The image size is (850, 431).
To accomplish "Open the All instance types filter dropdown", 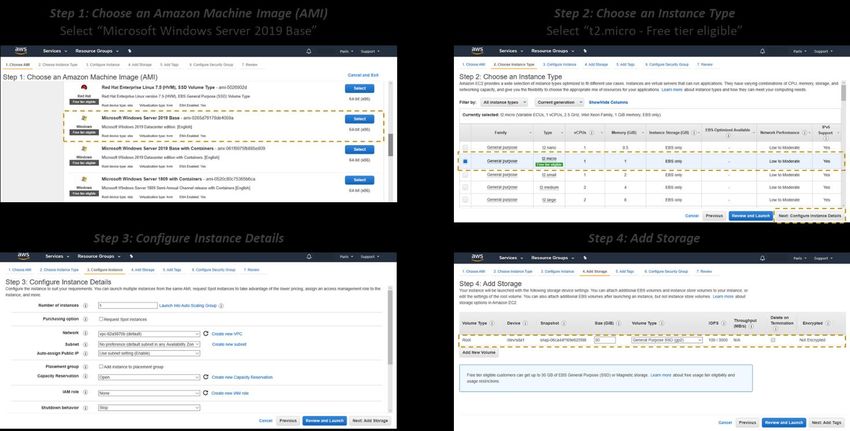I will click(x=504, y=102).
